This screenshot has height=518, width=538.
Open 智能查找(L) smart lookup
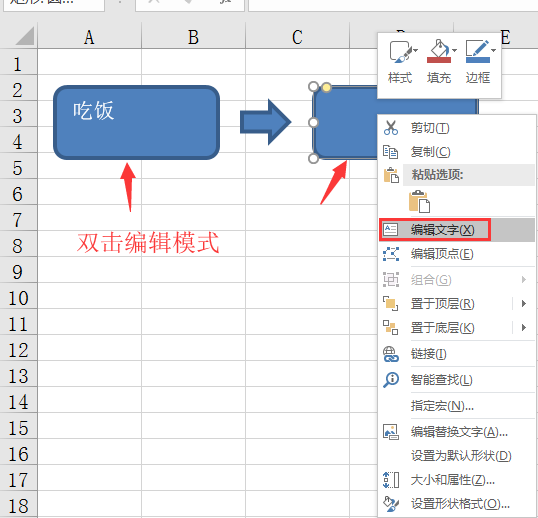coord(457,380)
